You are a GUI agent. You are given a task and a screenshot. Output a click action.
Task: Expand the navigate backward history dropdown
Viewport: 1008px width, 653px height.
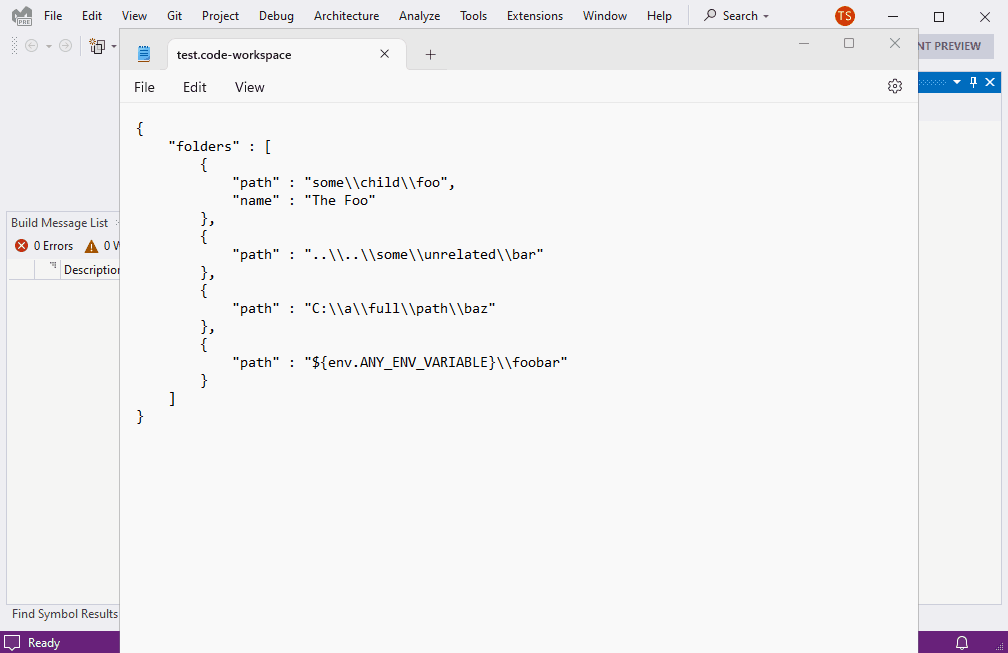click(x=48, y=46)
